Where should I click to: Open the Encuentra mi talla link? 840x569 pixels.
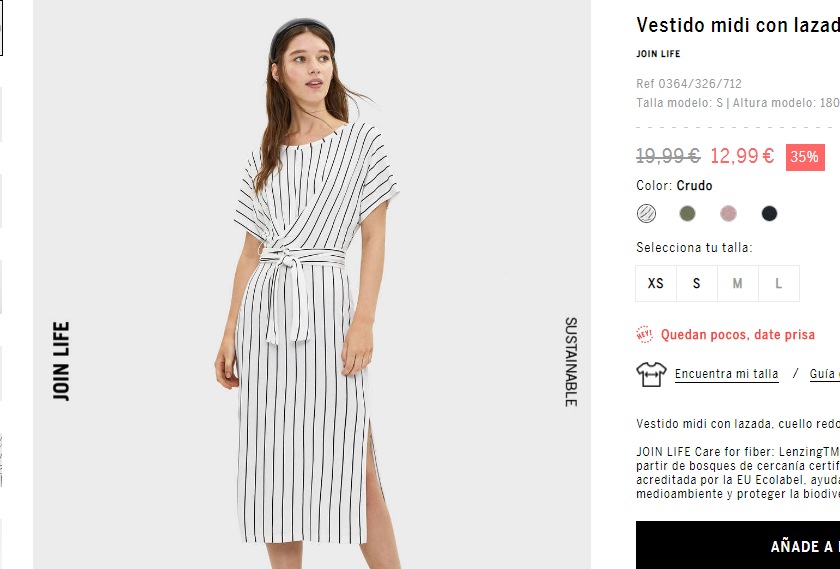726,374
